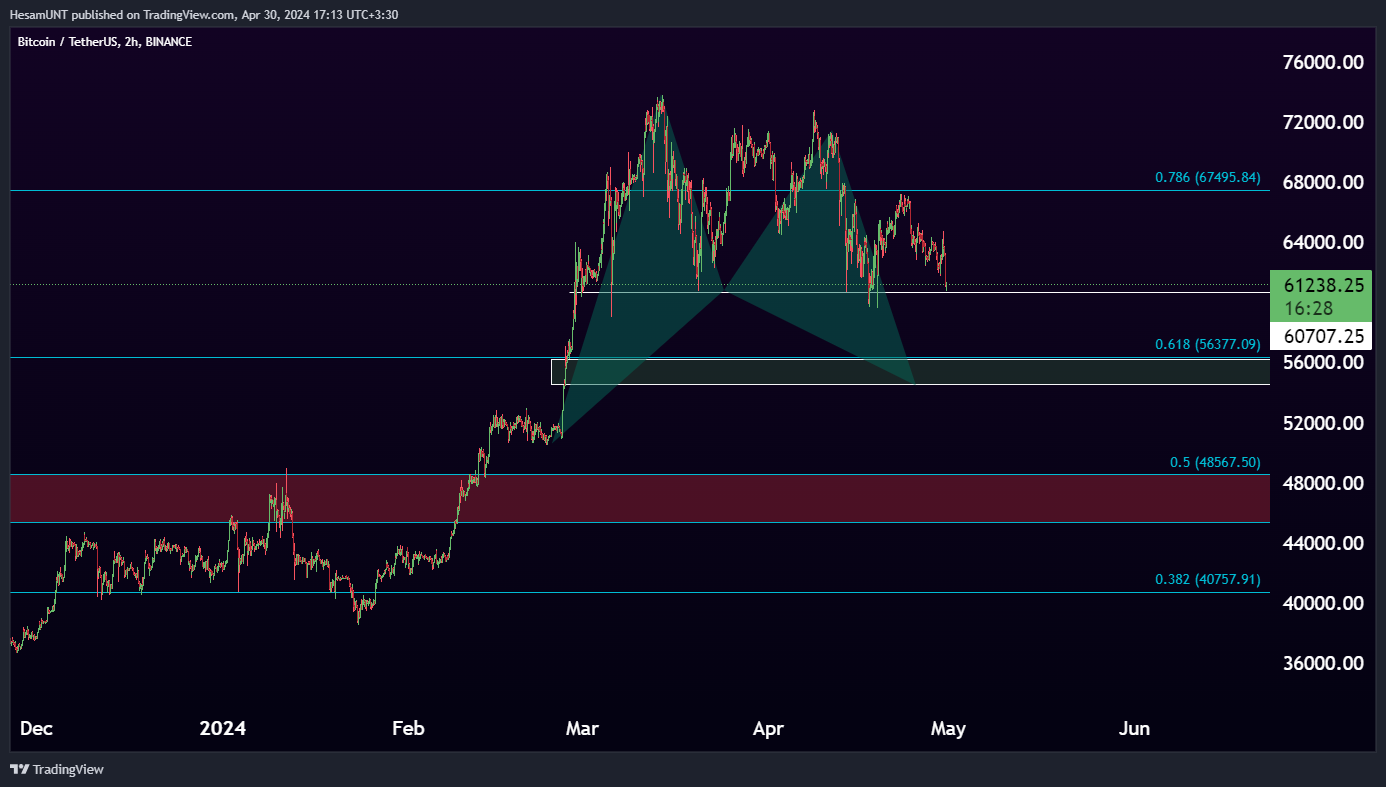
Task: Click the 0.5 (48567.50) Fibonacci label
Action: (1215, 462)
